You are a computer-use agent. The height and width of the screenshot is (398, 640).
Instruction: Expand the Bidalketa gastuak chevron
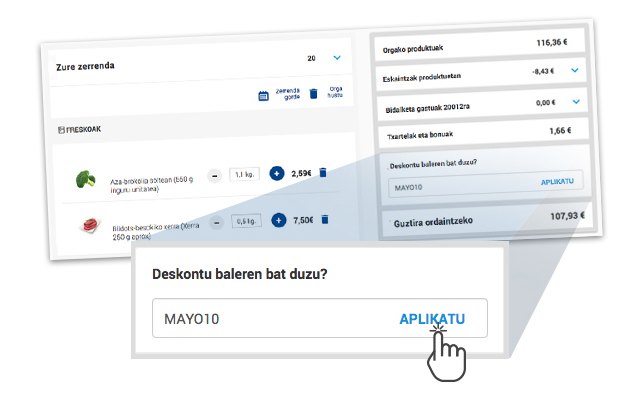point(576,102)
